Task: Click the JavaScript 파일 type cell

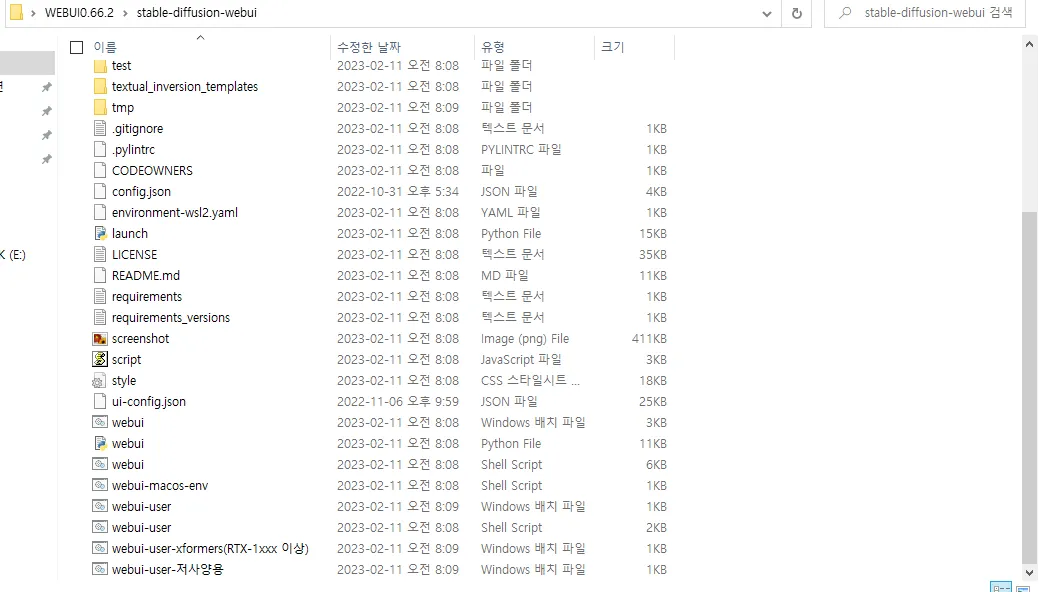Action: (x=521, y=359)
